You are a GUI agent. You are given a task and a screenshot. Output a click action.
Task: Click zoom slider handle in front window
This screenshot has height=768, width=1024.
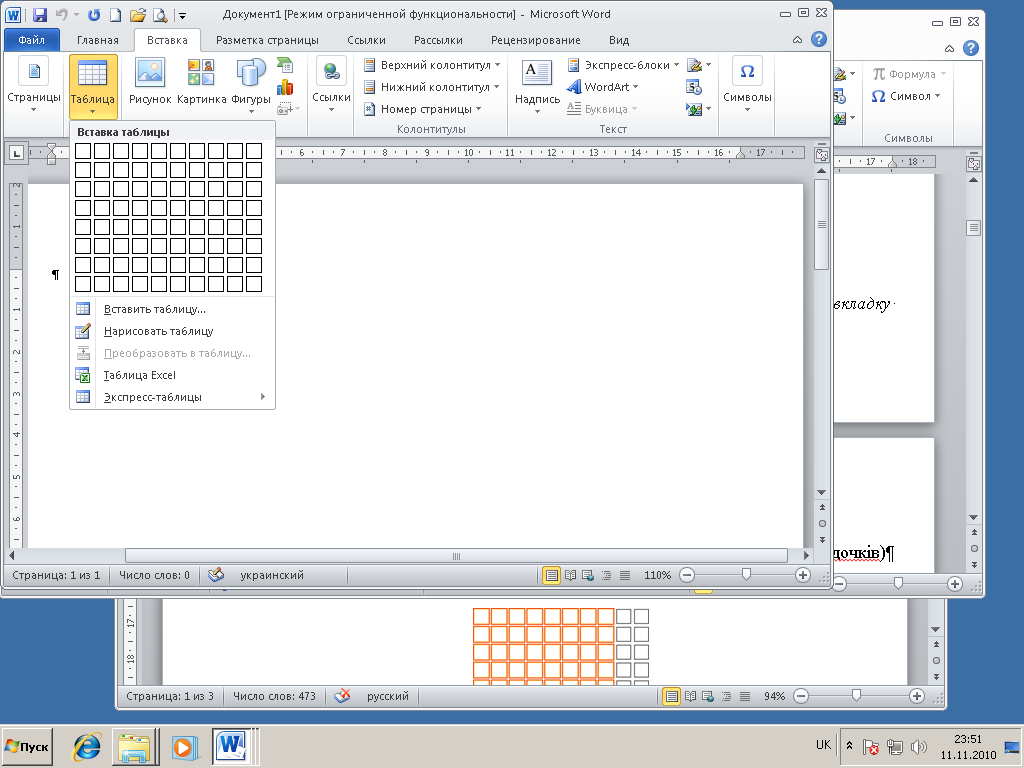tap(746, 575)
